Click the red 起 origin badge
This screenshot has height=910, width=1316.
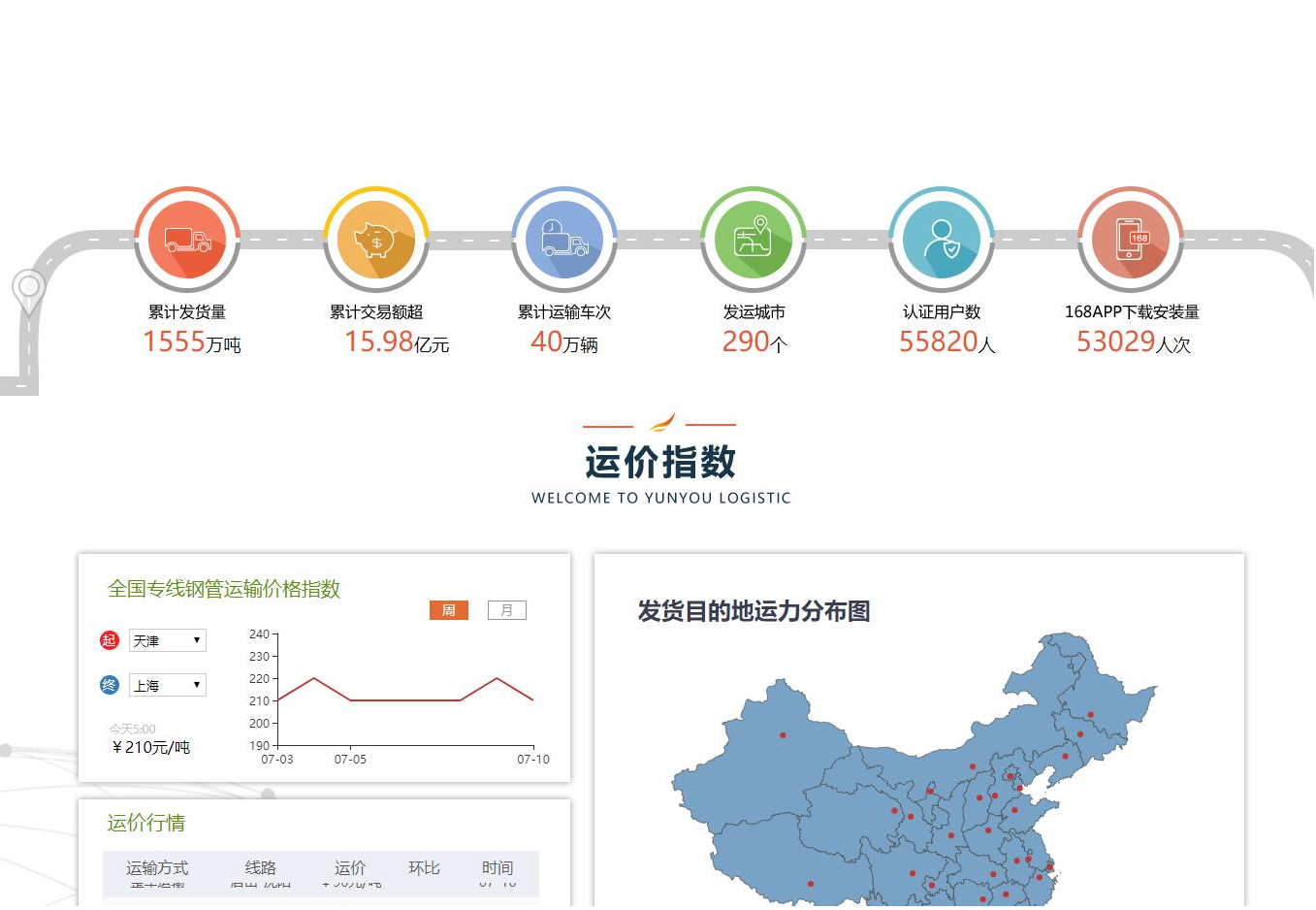[110, 640]
